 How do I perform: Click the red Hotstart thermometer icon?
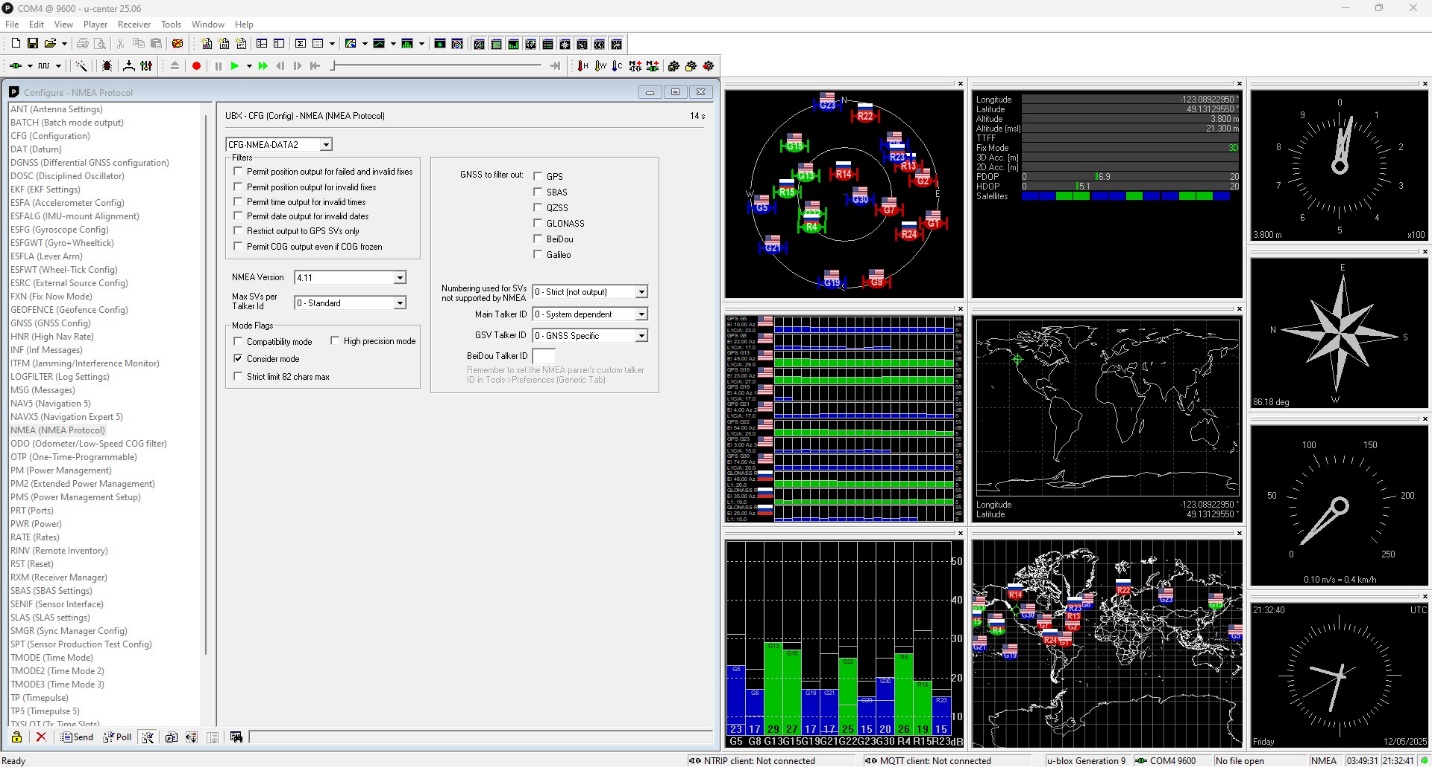tap(582, 66)
